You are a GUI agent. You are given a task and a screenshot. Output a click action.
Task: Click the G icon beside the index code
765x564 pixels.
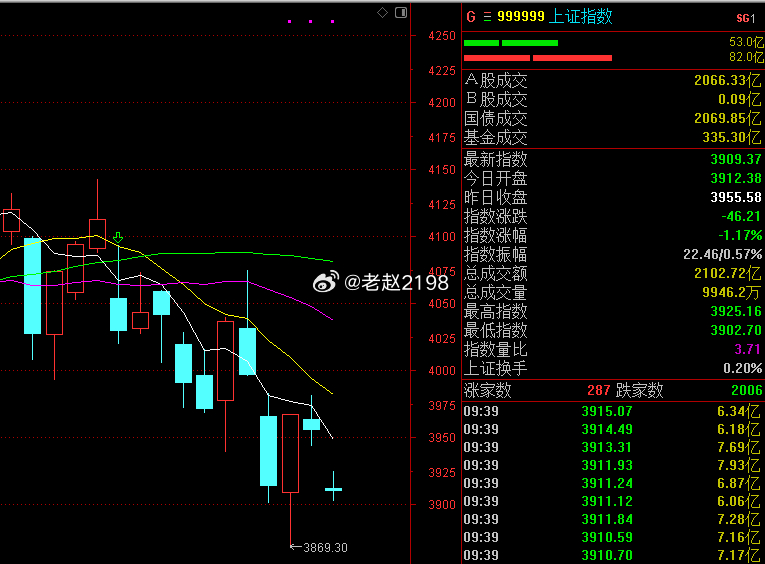coord(471,17)
